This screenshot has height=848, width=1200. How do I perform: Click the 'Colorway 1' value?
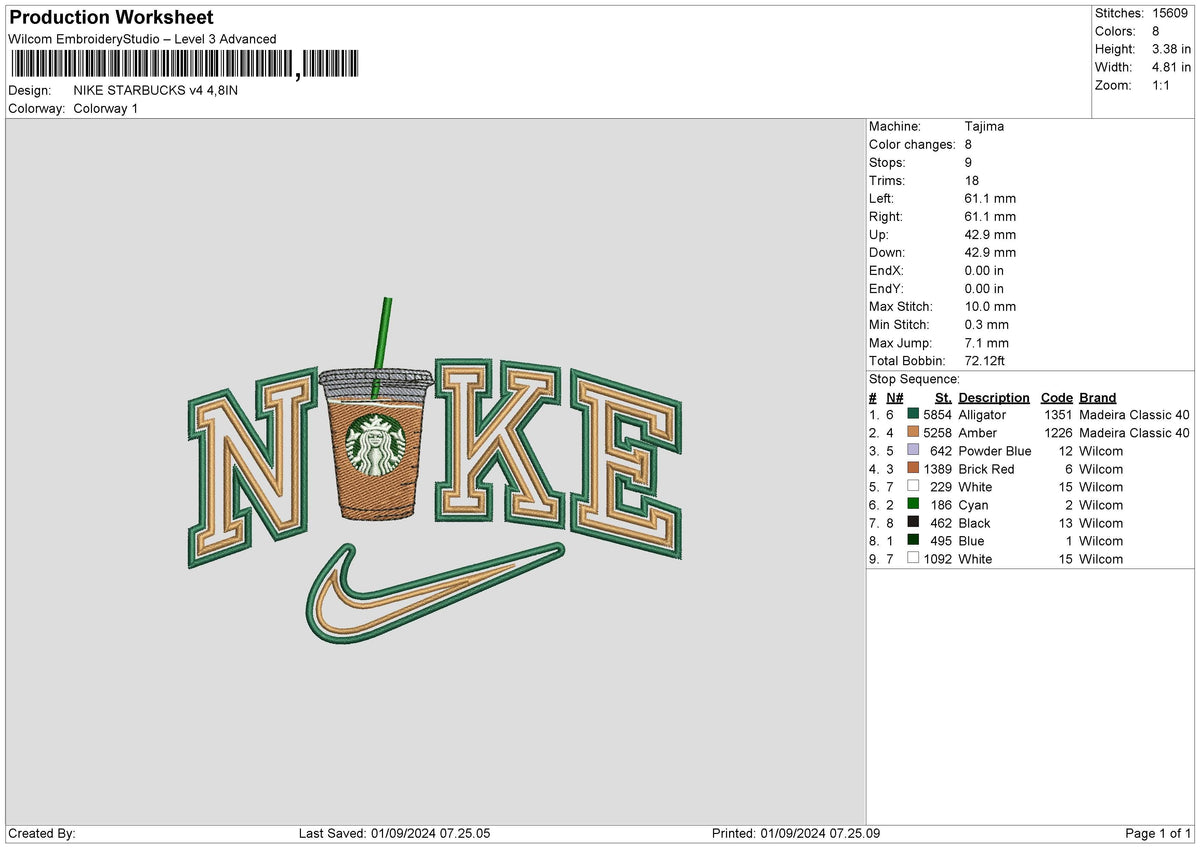[106, 108]
